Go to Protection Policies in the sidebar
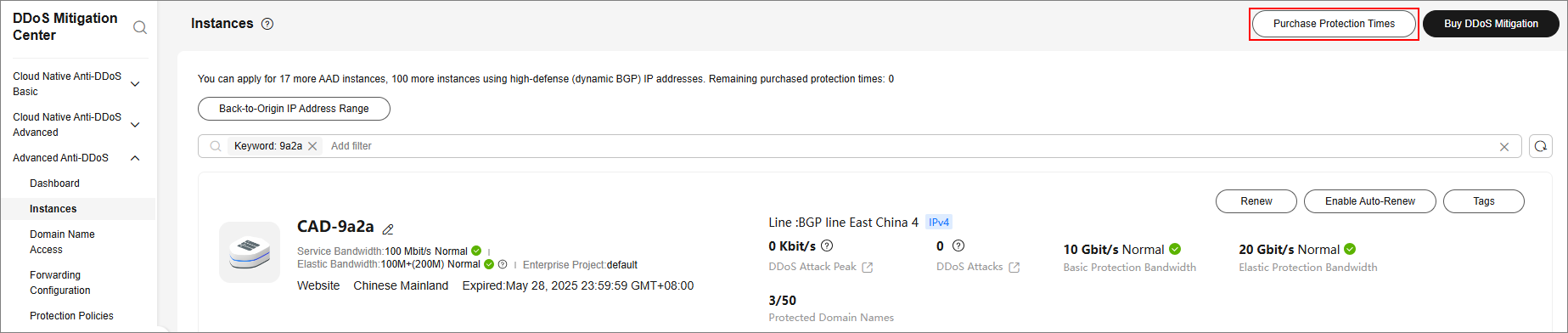 pos(71,316)
